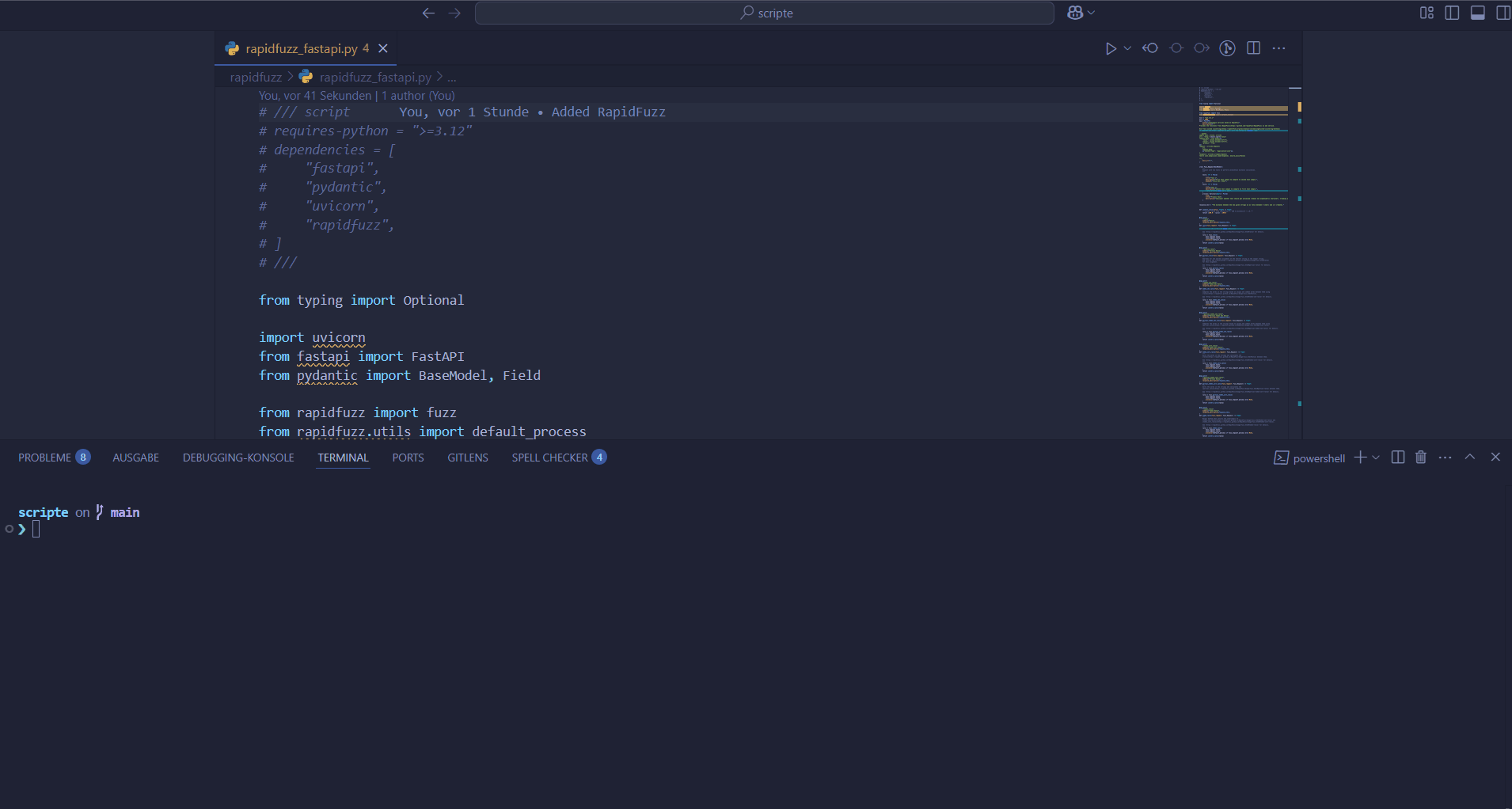The image size is (1512, 809).
Task: Toggle primary sidebar visibility
Action: coord(1452,13)
